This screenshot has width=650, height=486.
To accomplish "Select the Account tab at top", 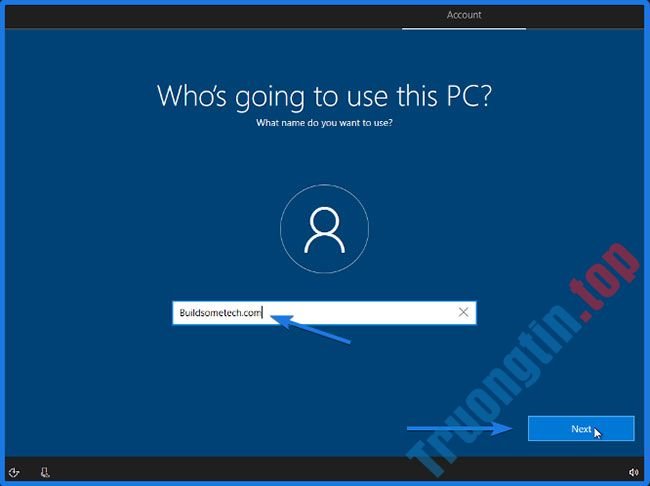I will [x=464, y=15].
